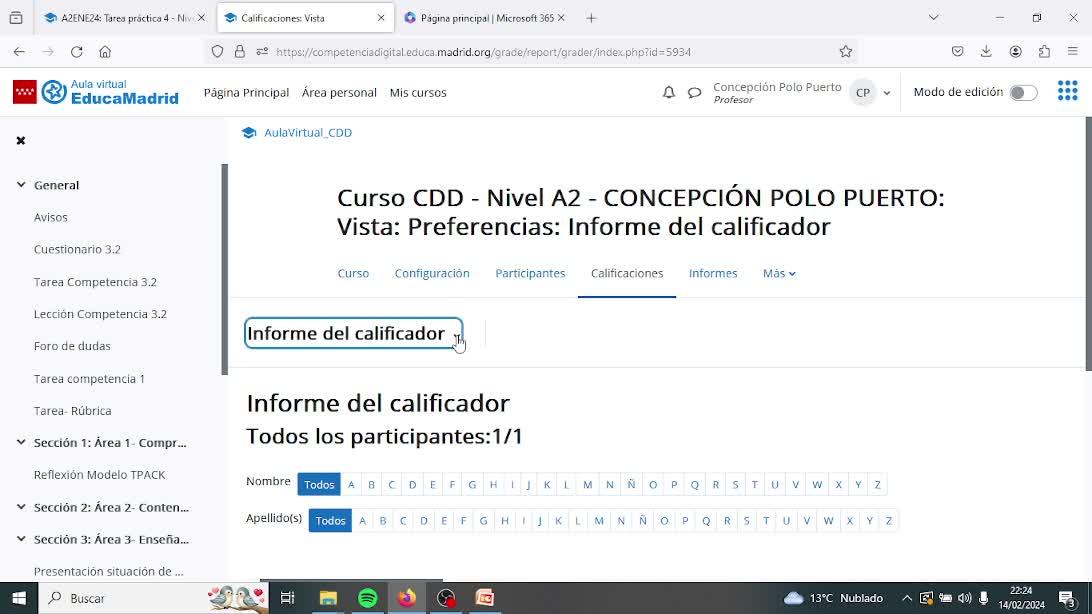The width and height of the screenshot is (1092, 614).
Task: Open the EducaMadrid apps grid icon
Action: pyautogui.click(x=1067, y=91)
